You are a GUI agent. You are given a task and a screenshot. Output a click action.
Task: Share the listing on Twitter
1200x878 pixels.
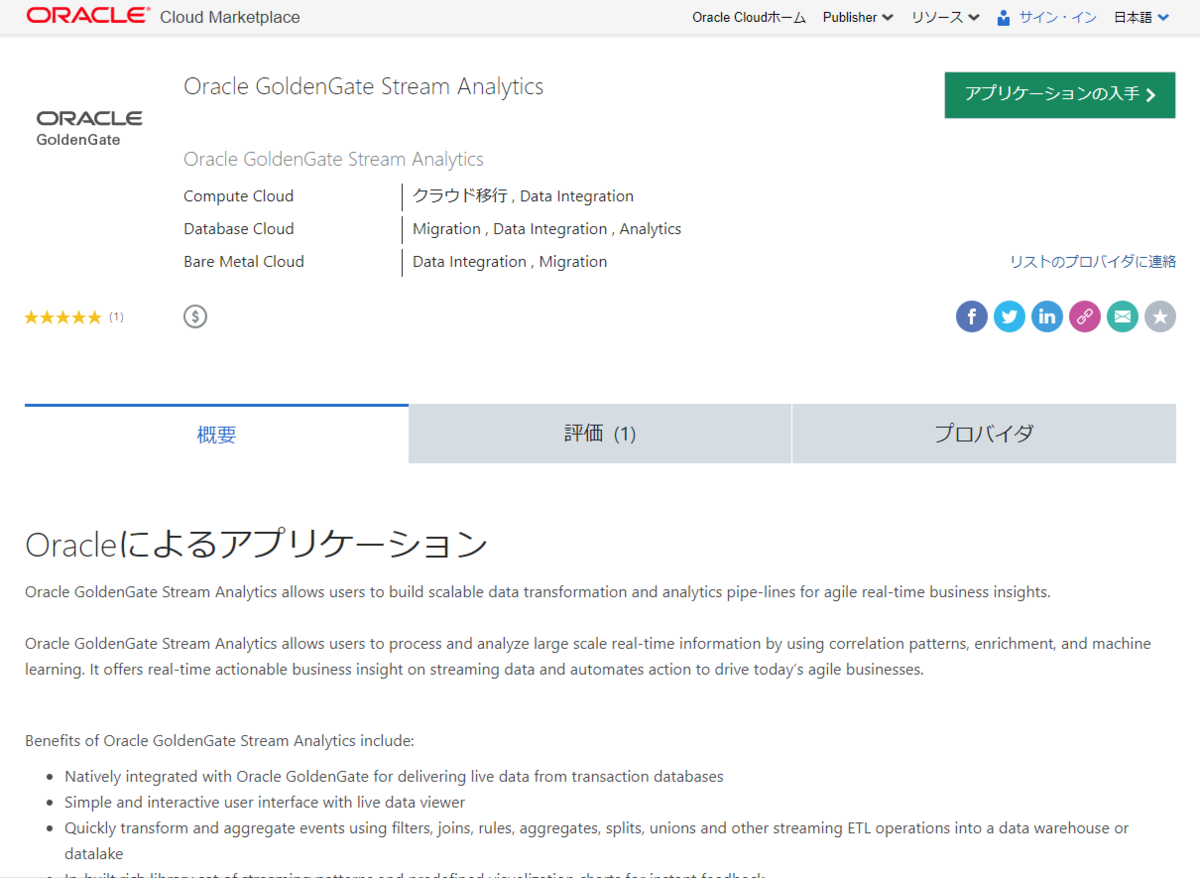[1009, 316]
